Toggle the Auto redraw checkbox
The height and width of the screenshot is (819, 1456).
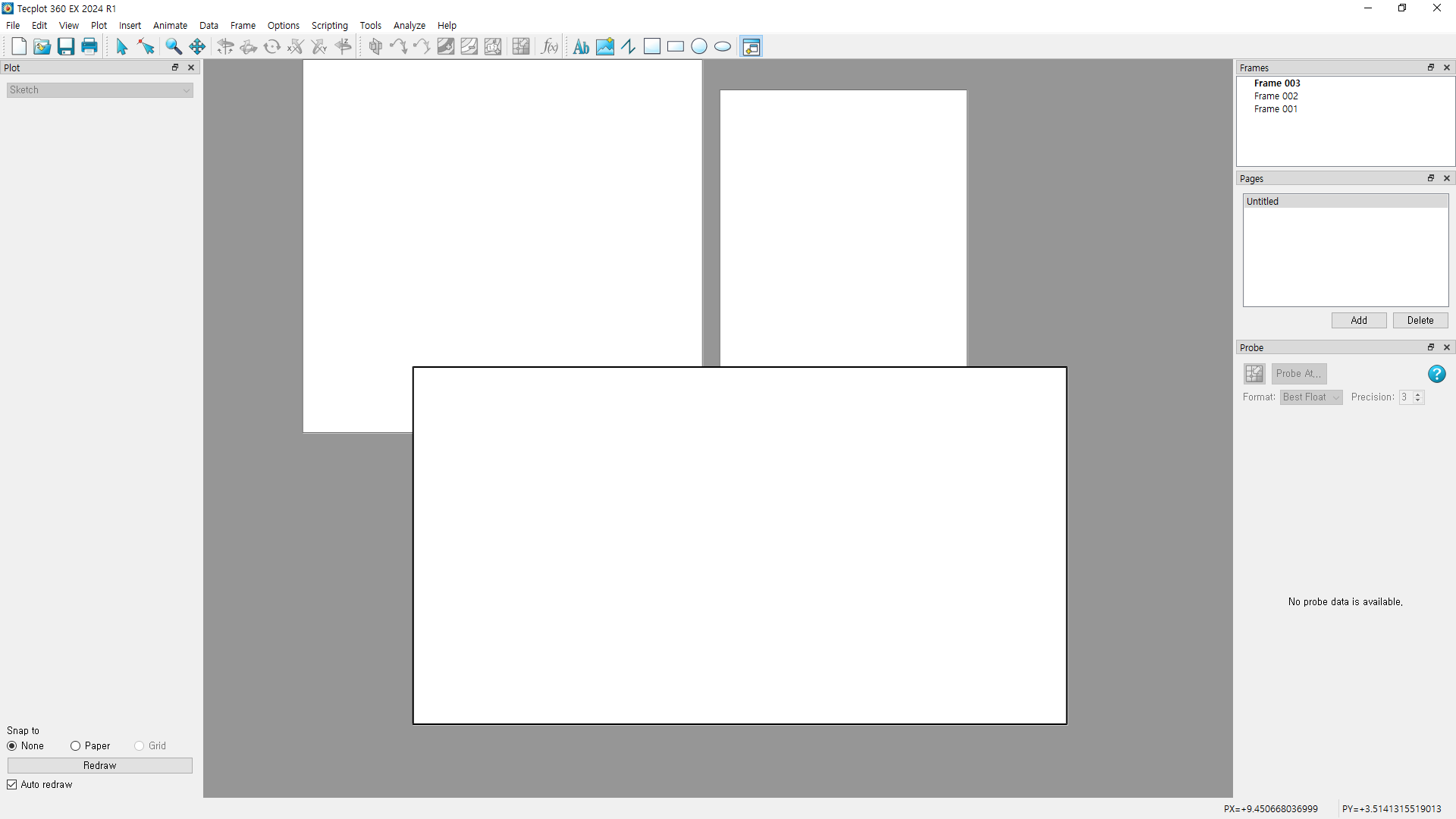12,785
